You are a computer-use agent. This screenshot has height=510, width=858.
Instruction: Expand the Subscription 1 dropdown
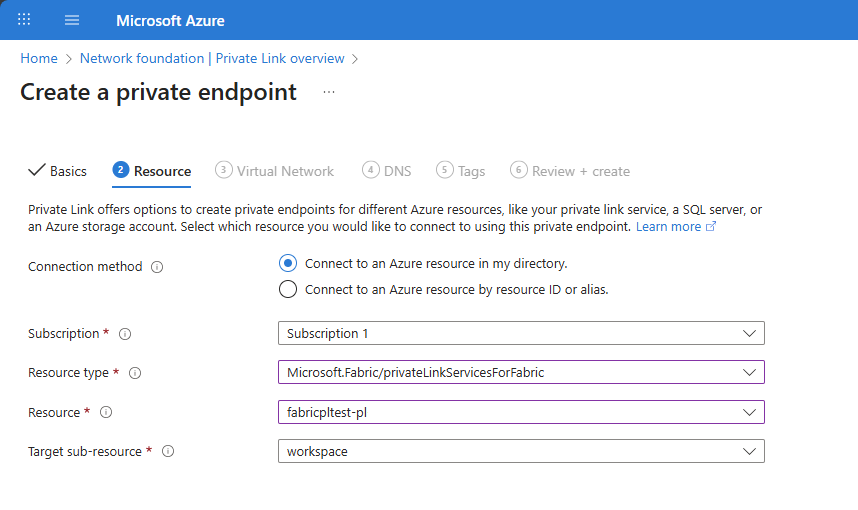tap(521, 333)
